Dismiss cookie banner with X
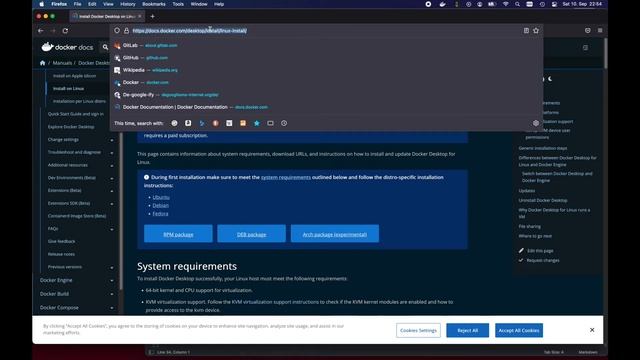 tap(592, 330)
